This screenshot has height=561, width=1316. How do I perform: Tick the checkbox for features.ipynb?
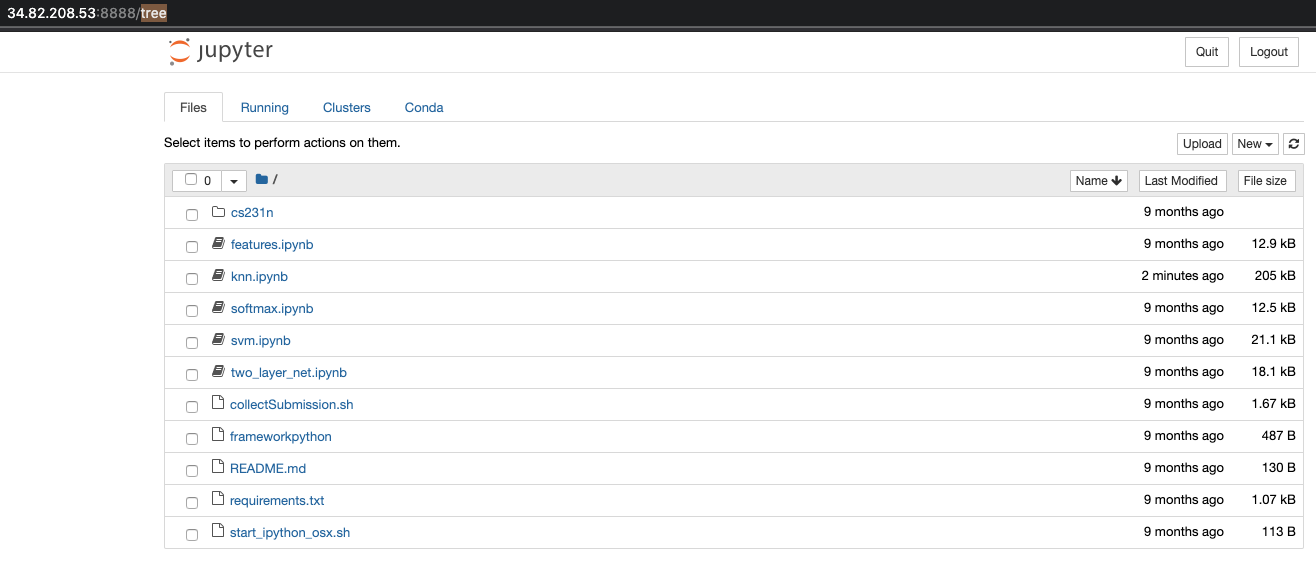192,246
